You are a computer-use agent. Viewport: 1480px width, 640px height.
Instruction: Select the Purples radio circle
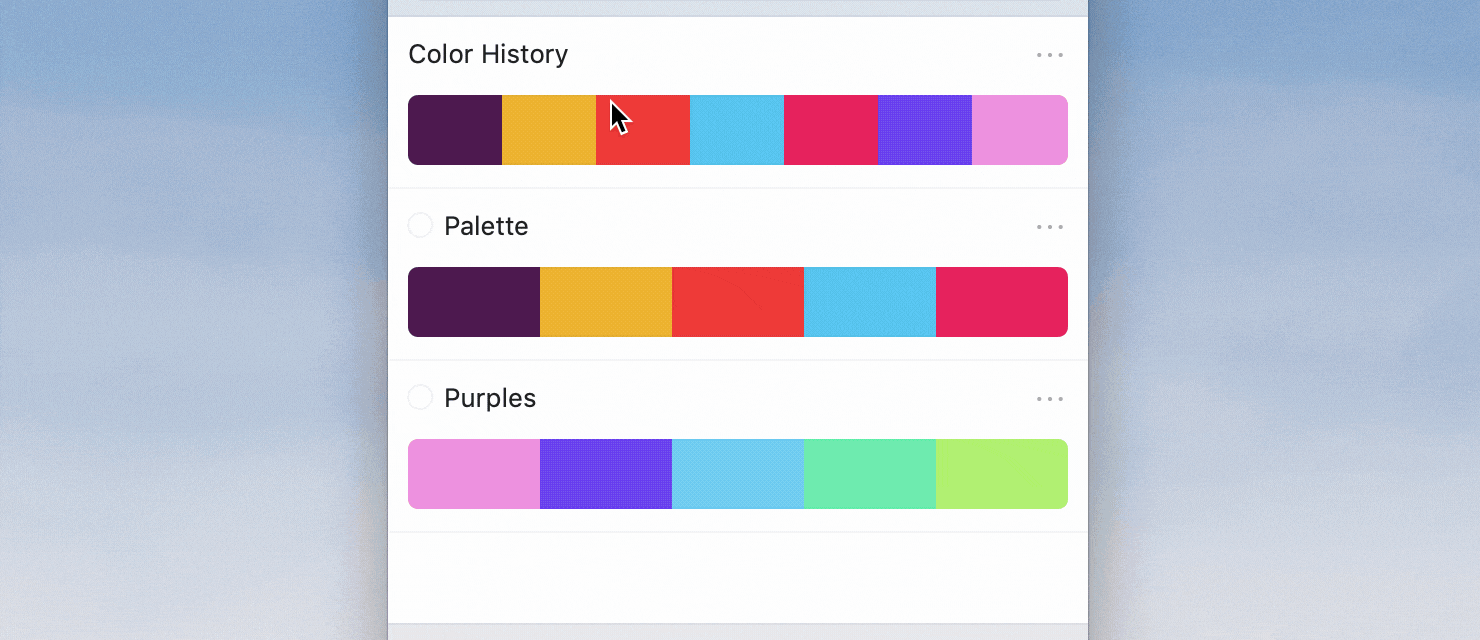tap(420, 397)
